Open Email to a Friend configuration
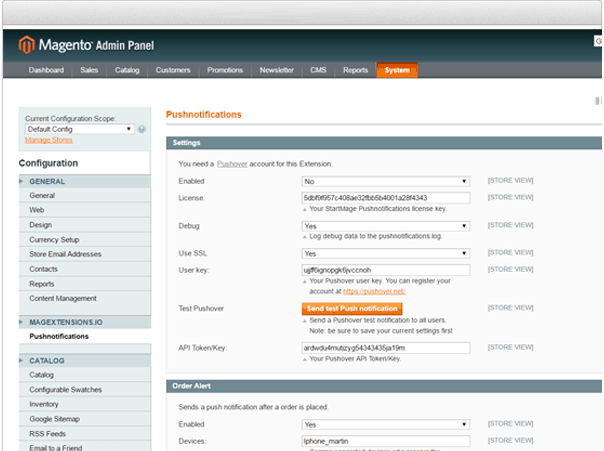 click(x=85, y=447)
